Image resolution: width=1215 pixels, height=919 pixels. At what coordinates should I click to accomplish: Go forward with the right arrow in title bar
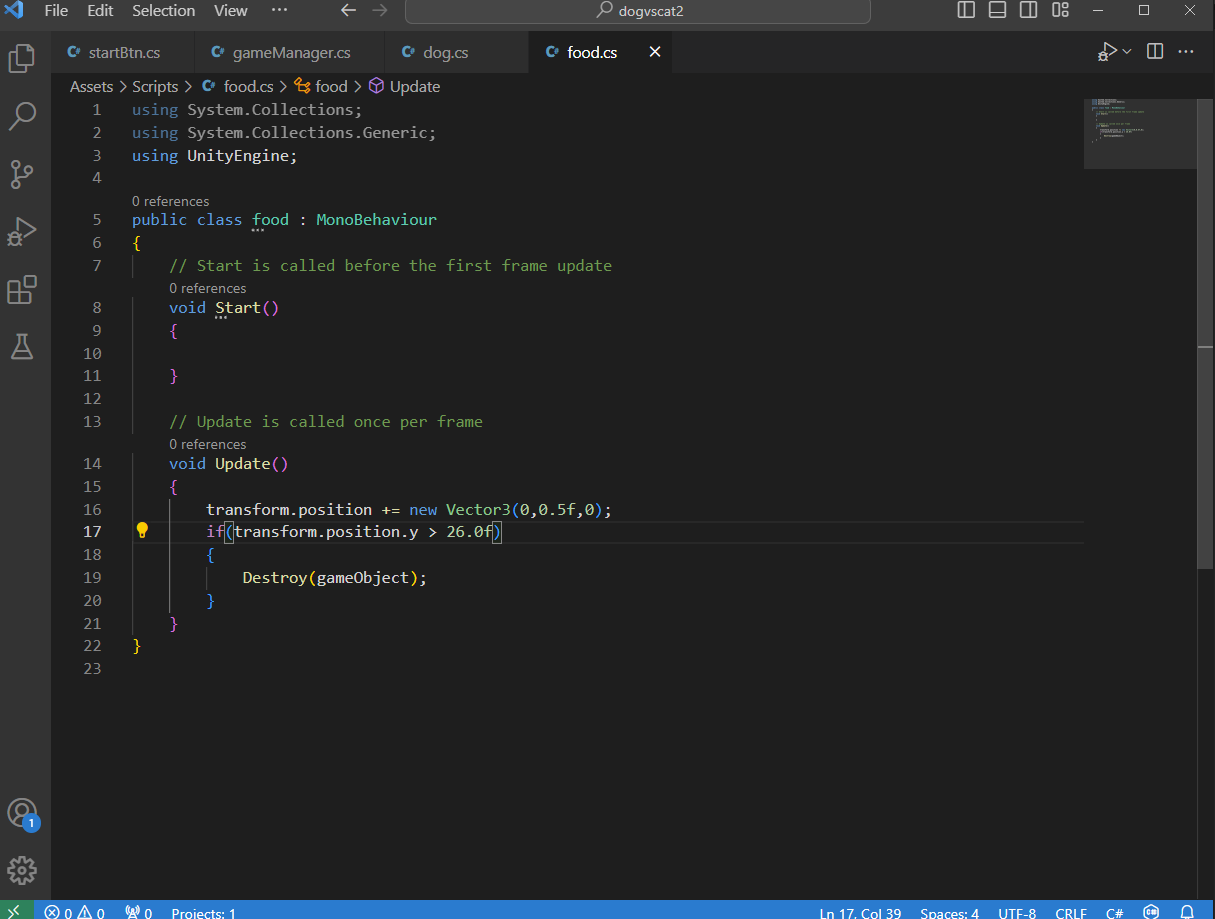379,11
